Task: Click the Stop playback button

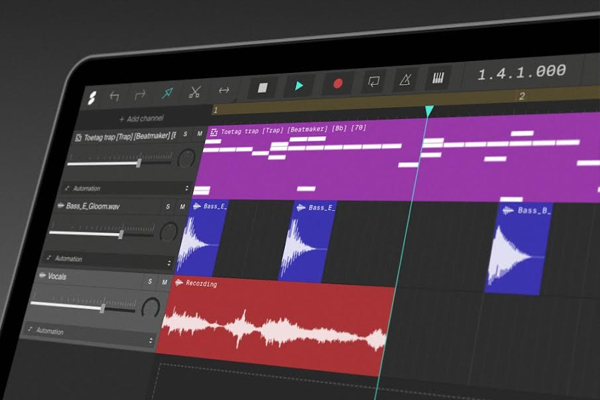Action: click(x=263, y=87)
